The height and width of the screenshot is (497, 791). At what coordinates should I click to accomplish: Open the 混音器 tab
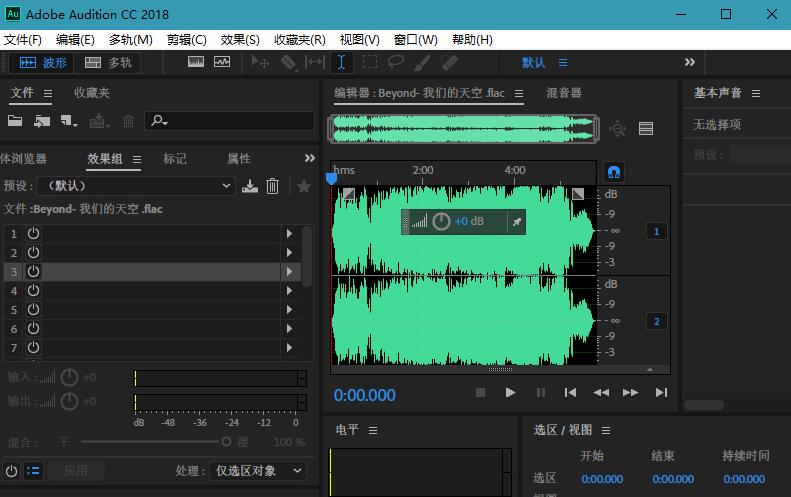coord(563,93)
